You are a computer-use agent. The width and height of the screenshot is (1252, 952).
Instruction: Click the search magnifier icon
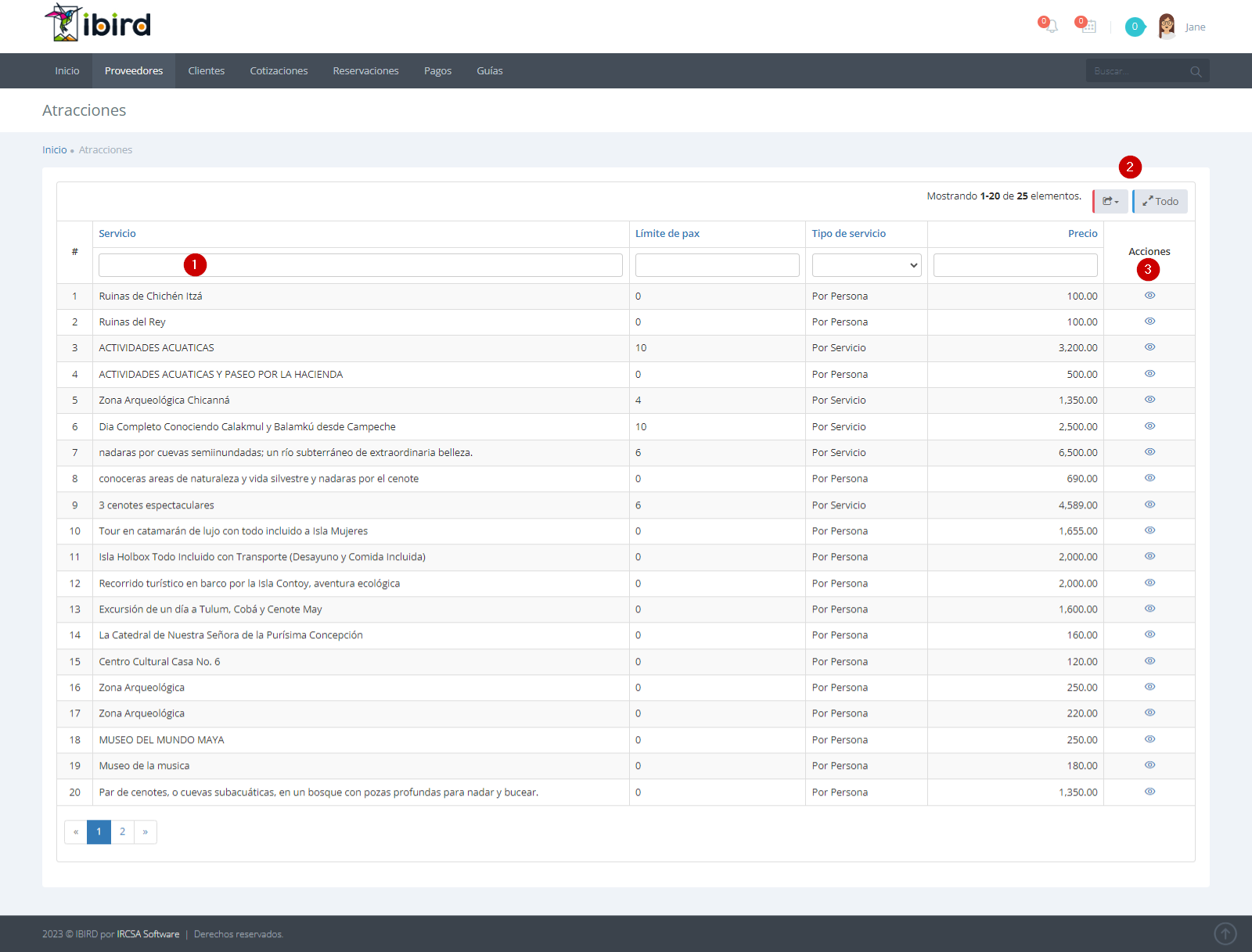(x=1196, y=71)
